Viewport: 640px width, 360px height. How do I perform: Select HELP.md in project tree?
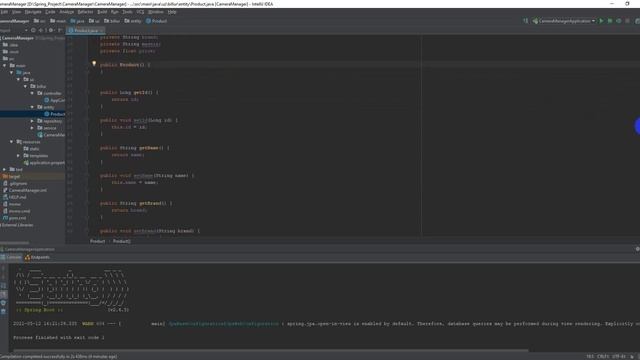pos(14,197)
